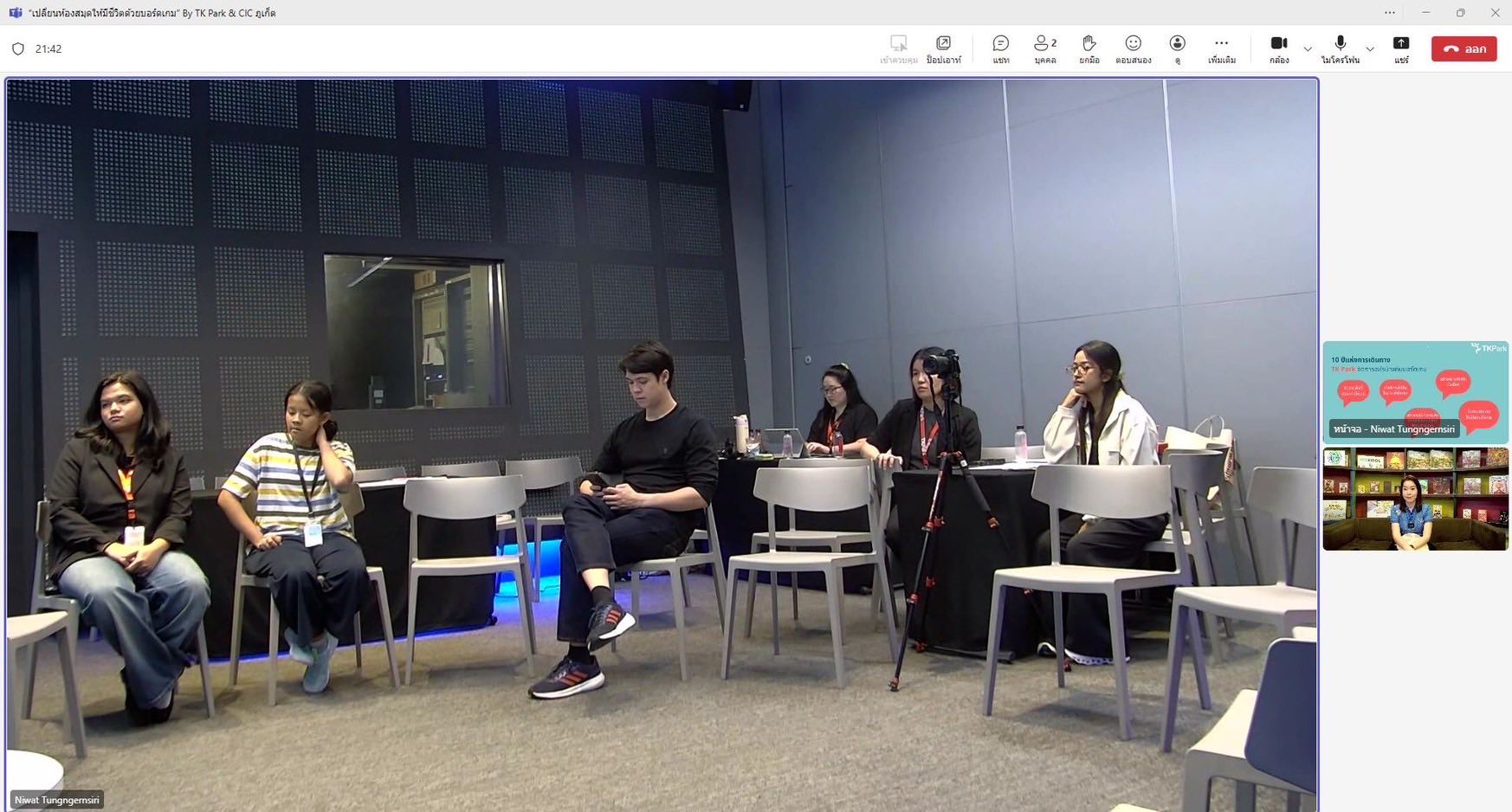The width and height of the screenshot is (1512, 812).
Task: Open the meeting chat (แชท) panel
Action: pyautogui.click(x=1000, y=48)
